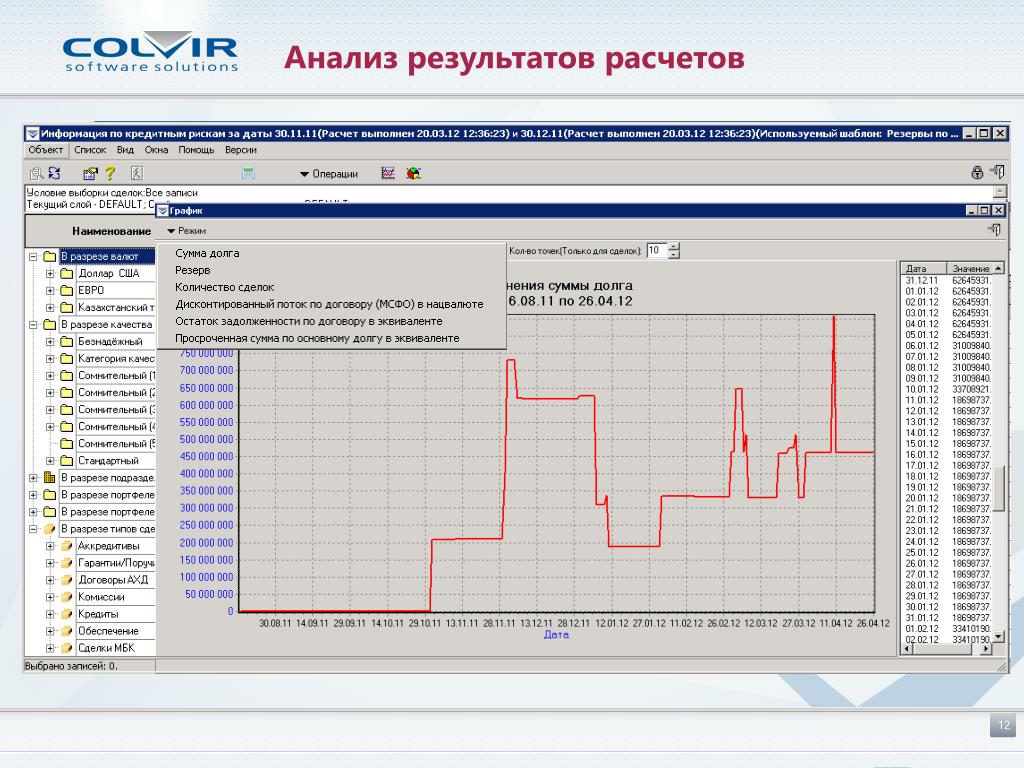
Task: Click the folder icon of В разрезе валют
Action: click(50, 257)
